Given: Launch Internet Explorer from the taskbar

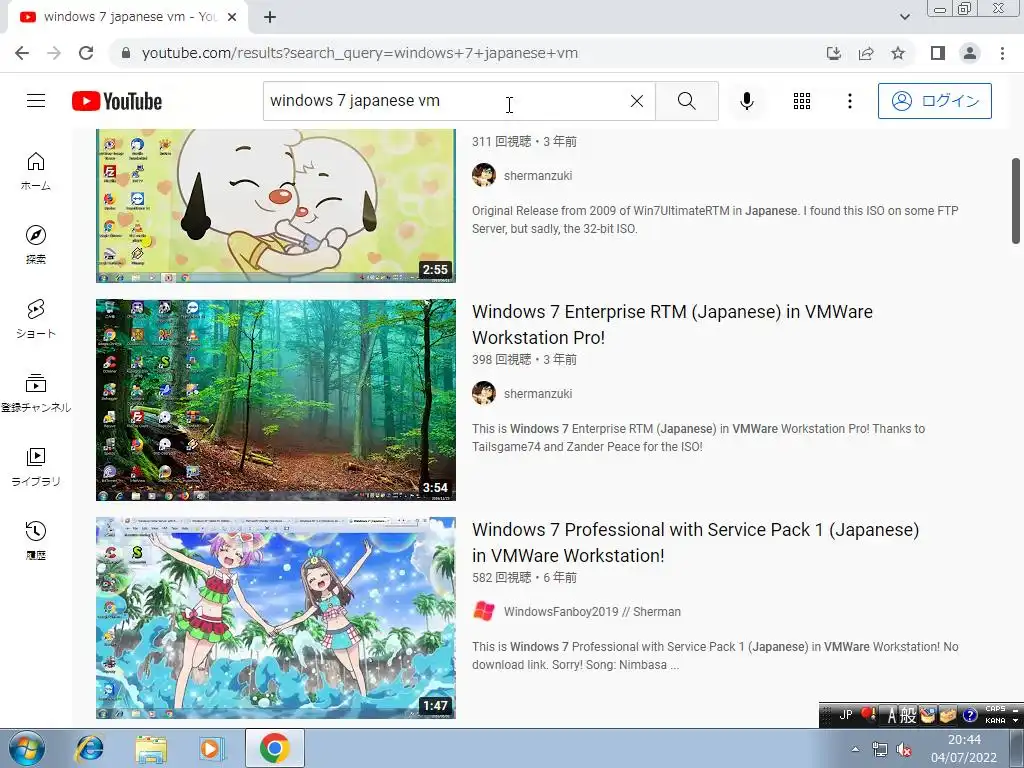Looking at the screenshot, I should click(x=89, y=748).
